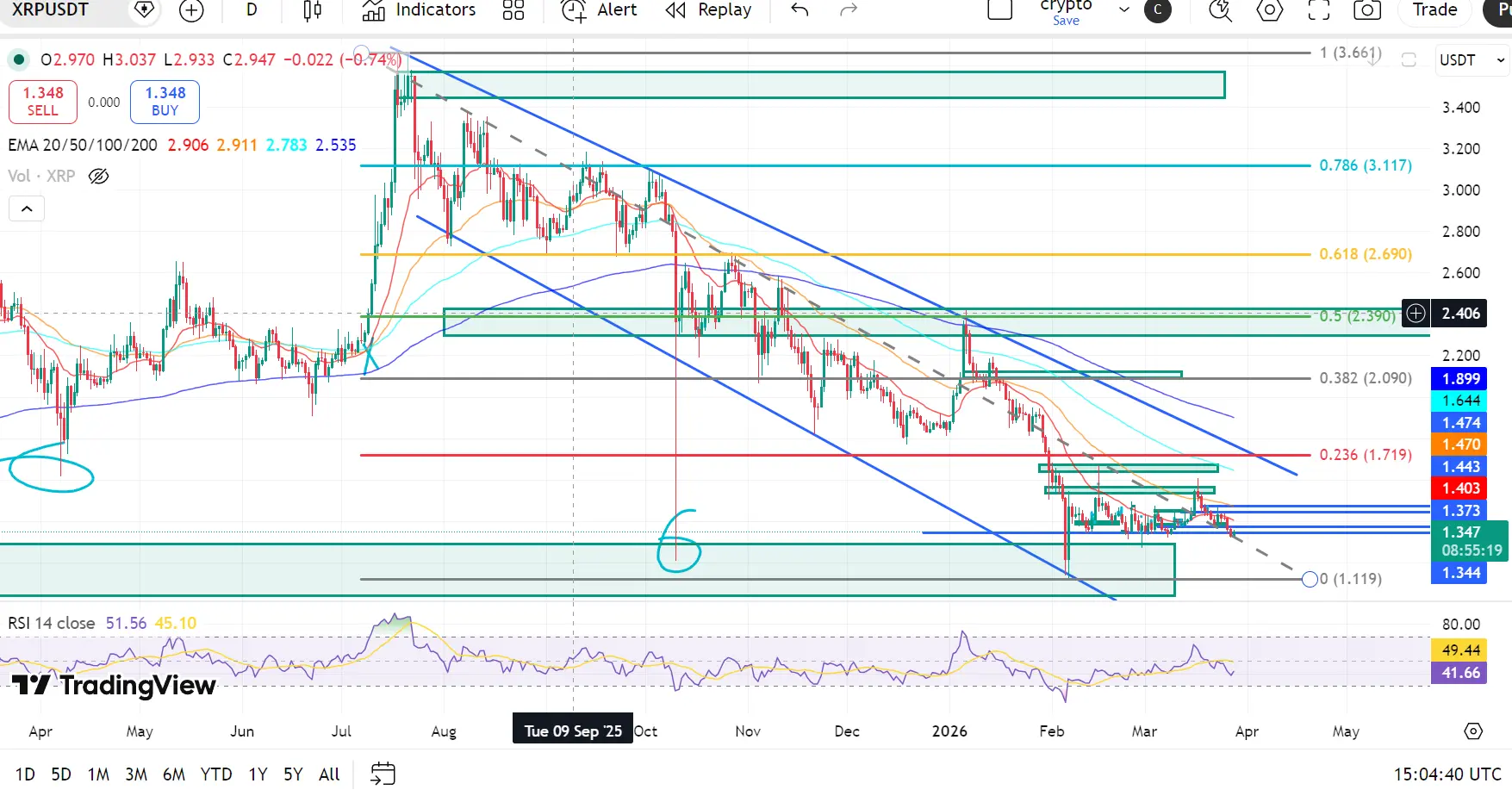Select the 0.618 (2.690) fib level label
The width and height of the screenshot is (1512, 796).
(1366, 254)
